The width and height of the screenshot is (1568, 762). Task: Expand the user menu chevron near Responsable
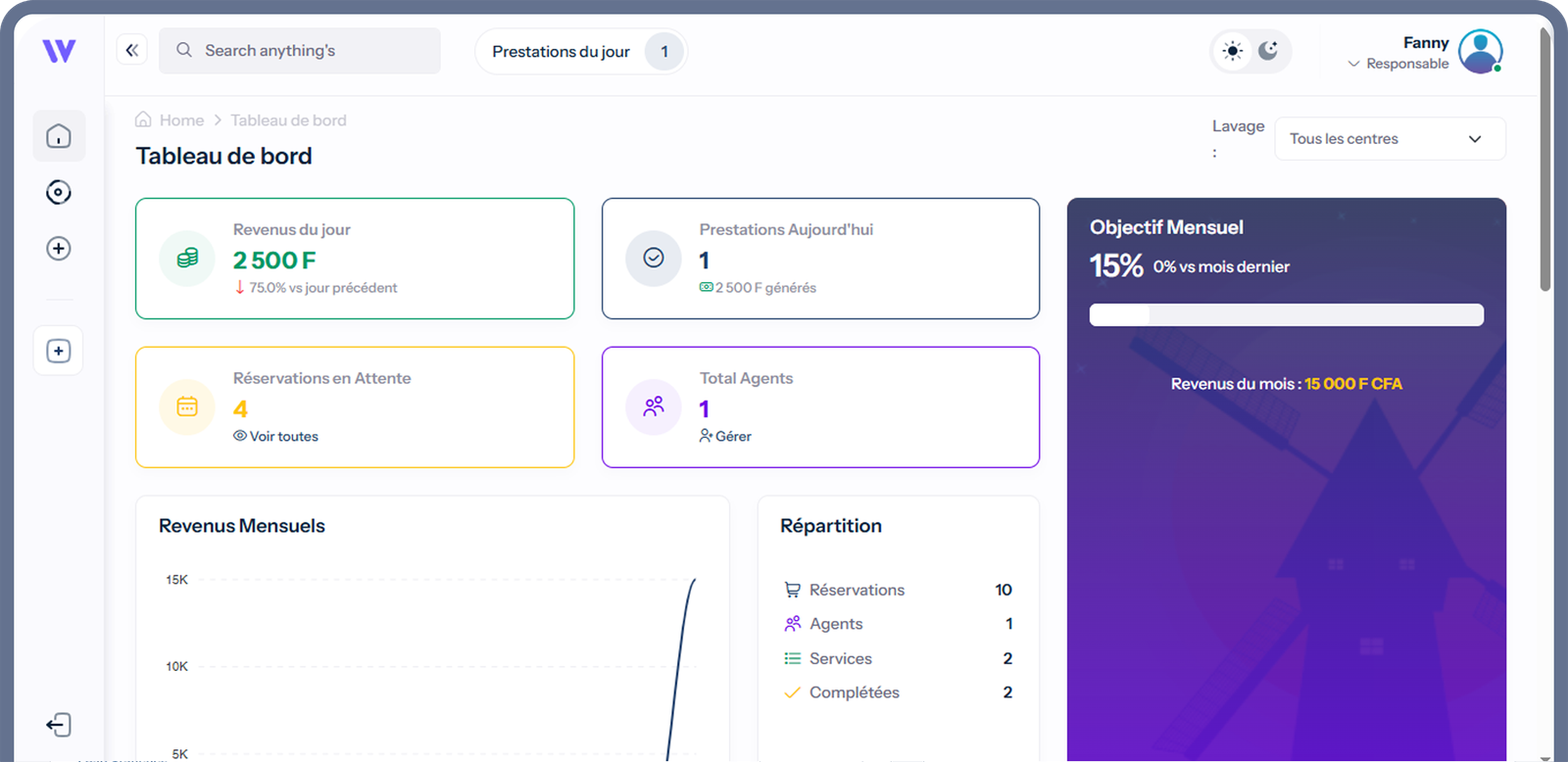click(1353, 64)
